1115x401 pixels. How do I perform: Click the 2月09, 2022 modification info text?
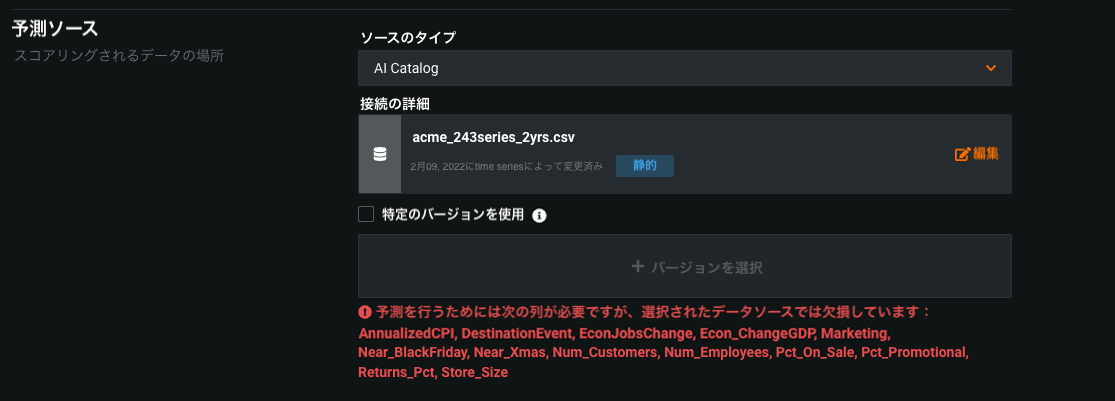tap(506, 166)
